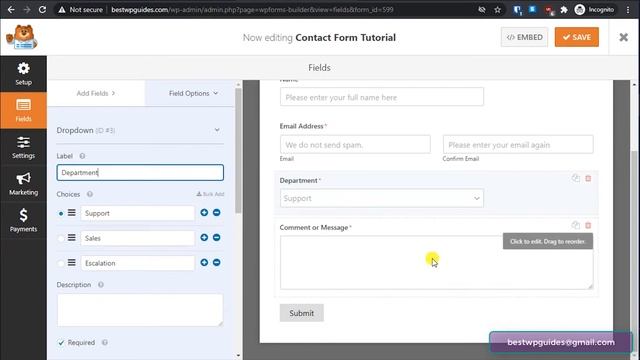
Task: Switch to the Add Fields tab
Action: tap(96, 93)
